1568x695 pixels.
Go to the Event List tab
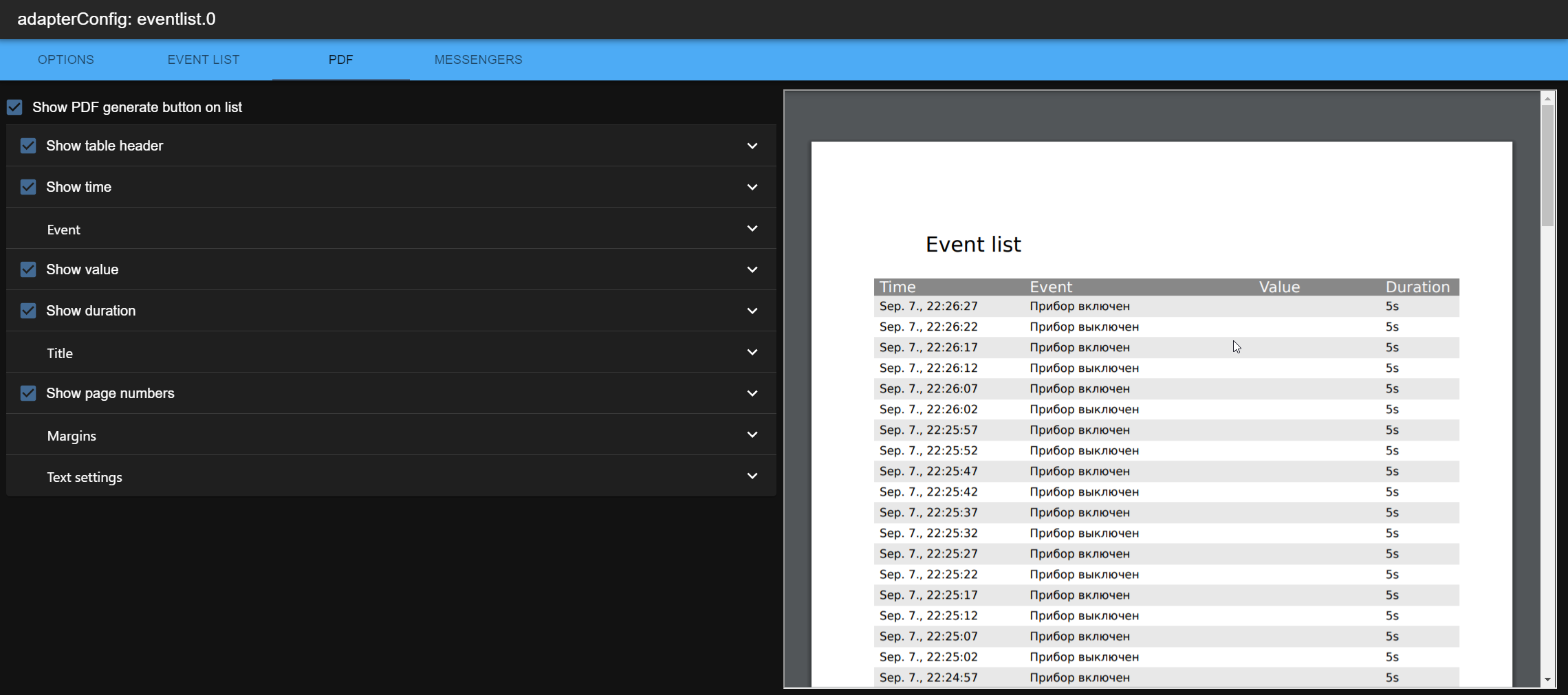(x=204, y=60)
